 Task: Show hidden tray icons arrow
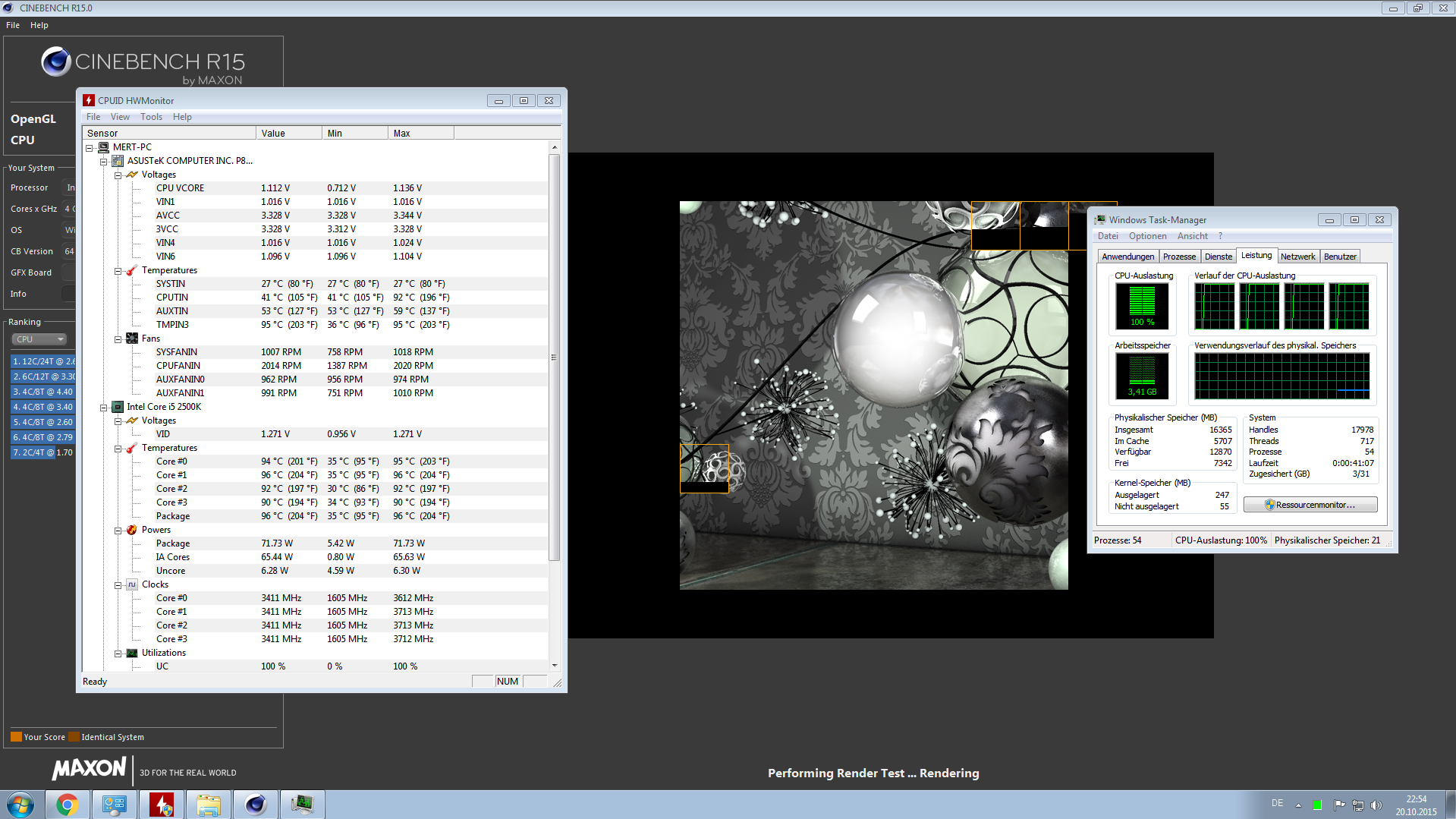(1298, 805)
